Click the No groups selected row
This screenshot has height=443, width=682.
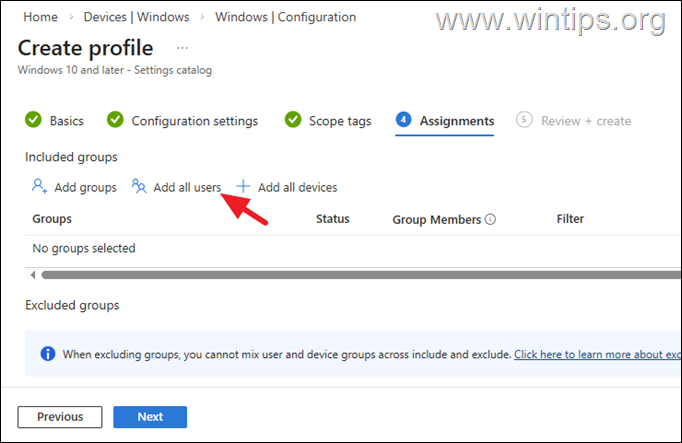(x=353, y=248)
